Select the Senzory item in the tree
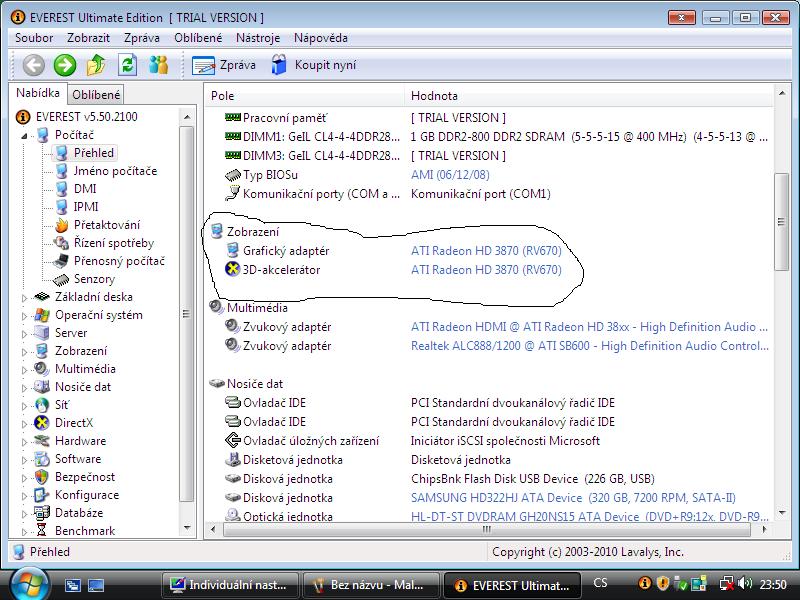The image size is (800, 600). 93,279
